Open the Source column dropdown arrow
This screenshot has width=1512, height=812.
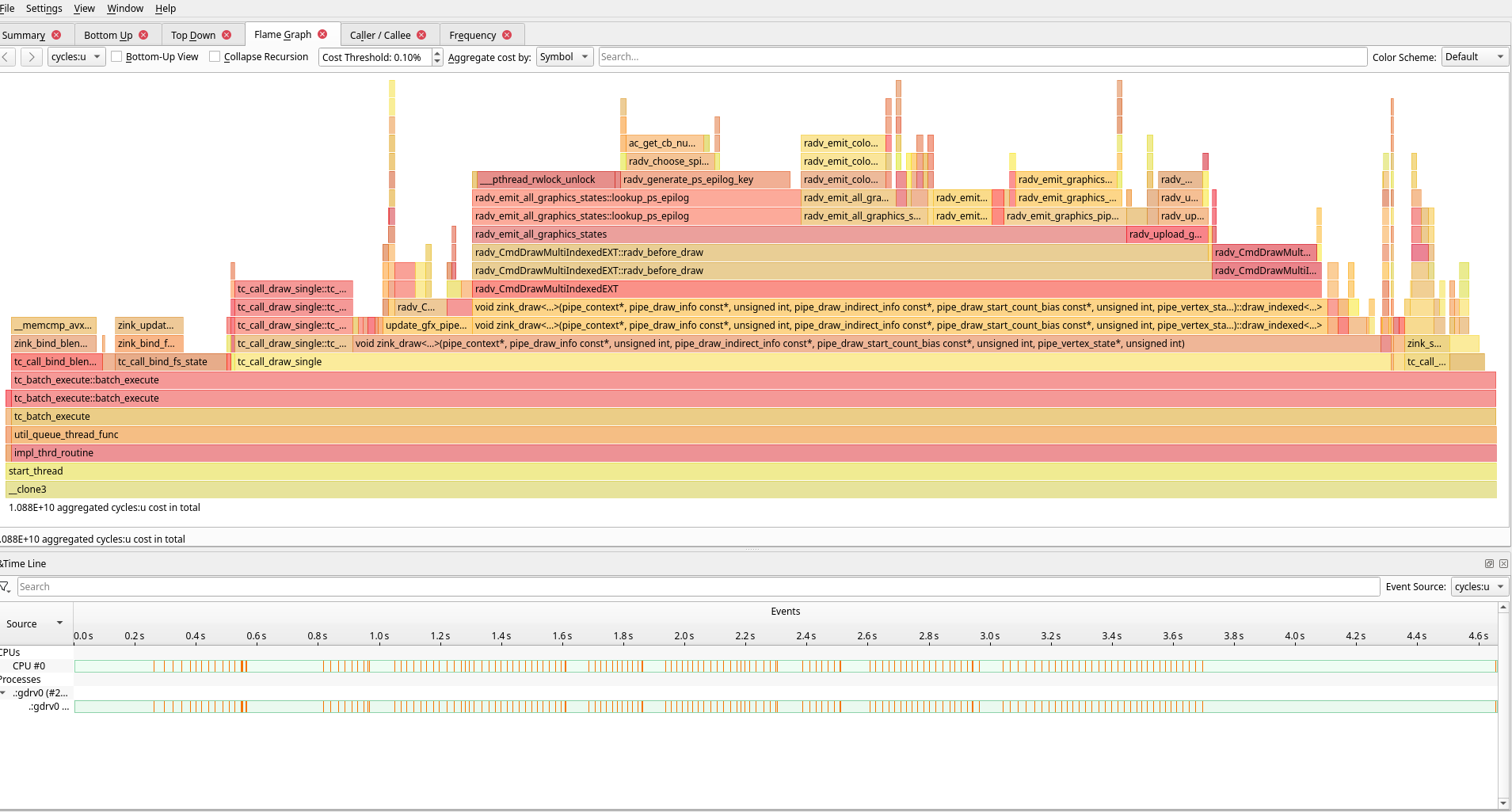pyautogui.click(x=59, y=623)
